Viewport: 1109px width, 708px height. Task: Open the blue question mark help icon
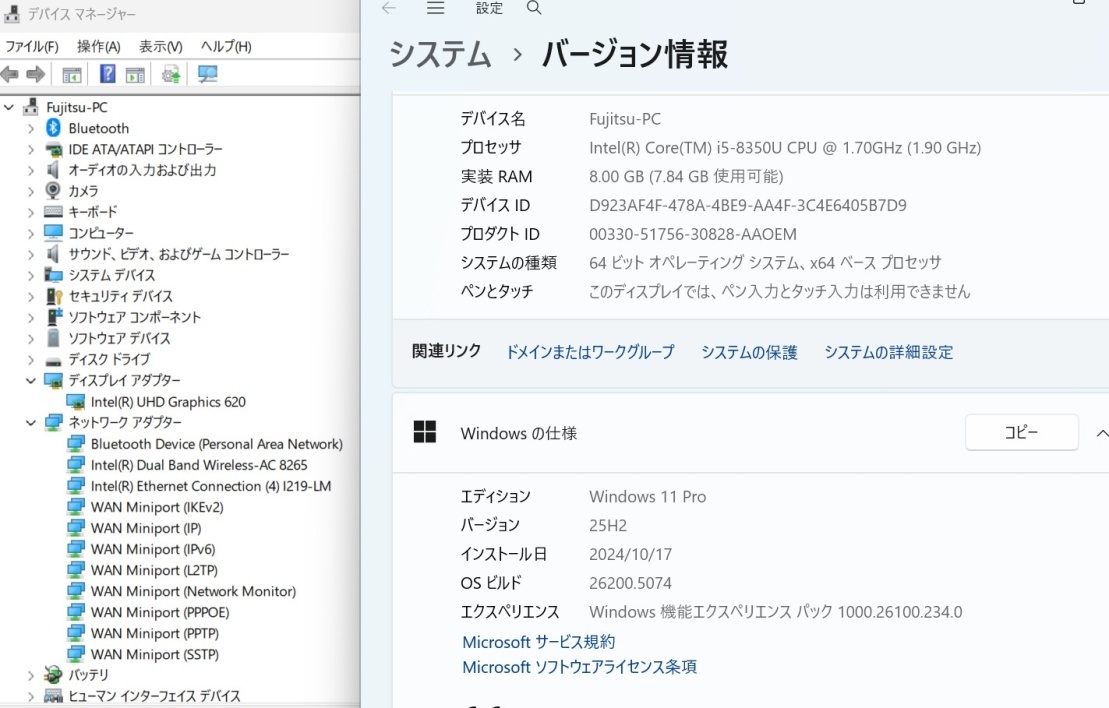tap(107, 74)
